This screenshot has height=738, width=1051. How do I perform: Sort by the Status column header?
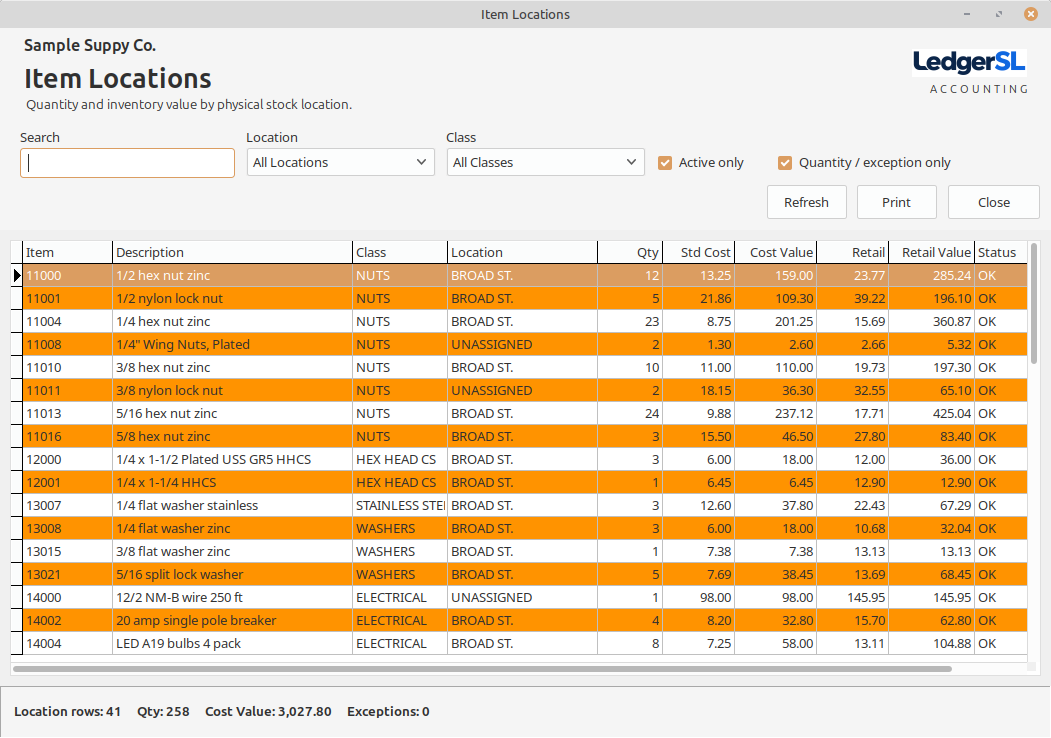pyautogui.click(x=1001, y=253)
